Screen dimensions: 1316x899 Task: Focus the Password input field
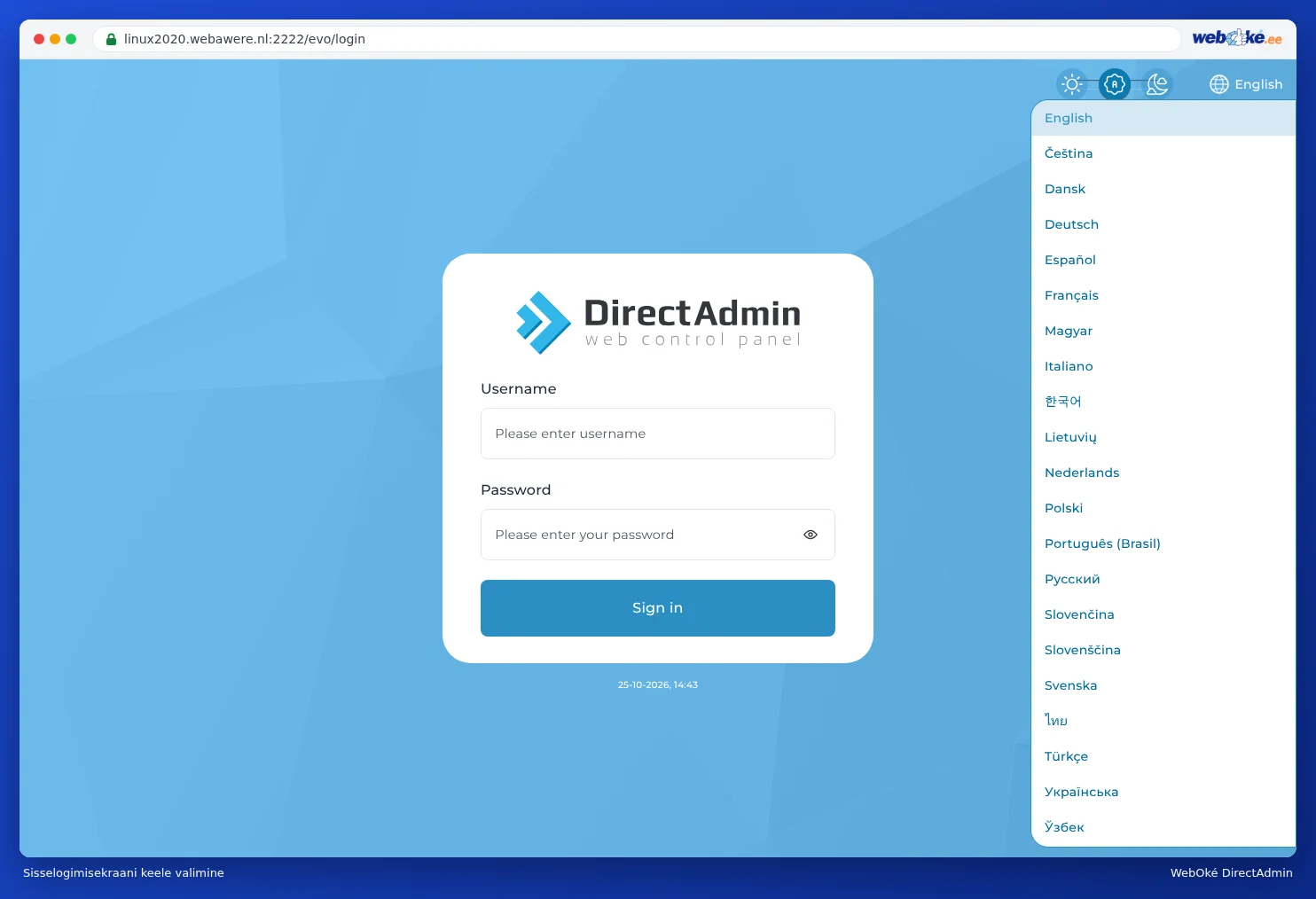pos(658,535)
